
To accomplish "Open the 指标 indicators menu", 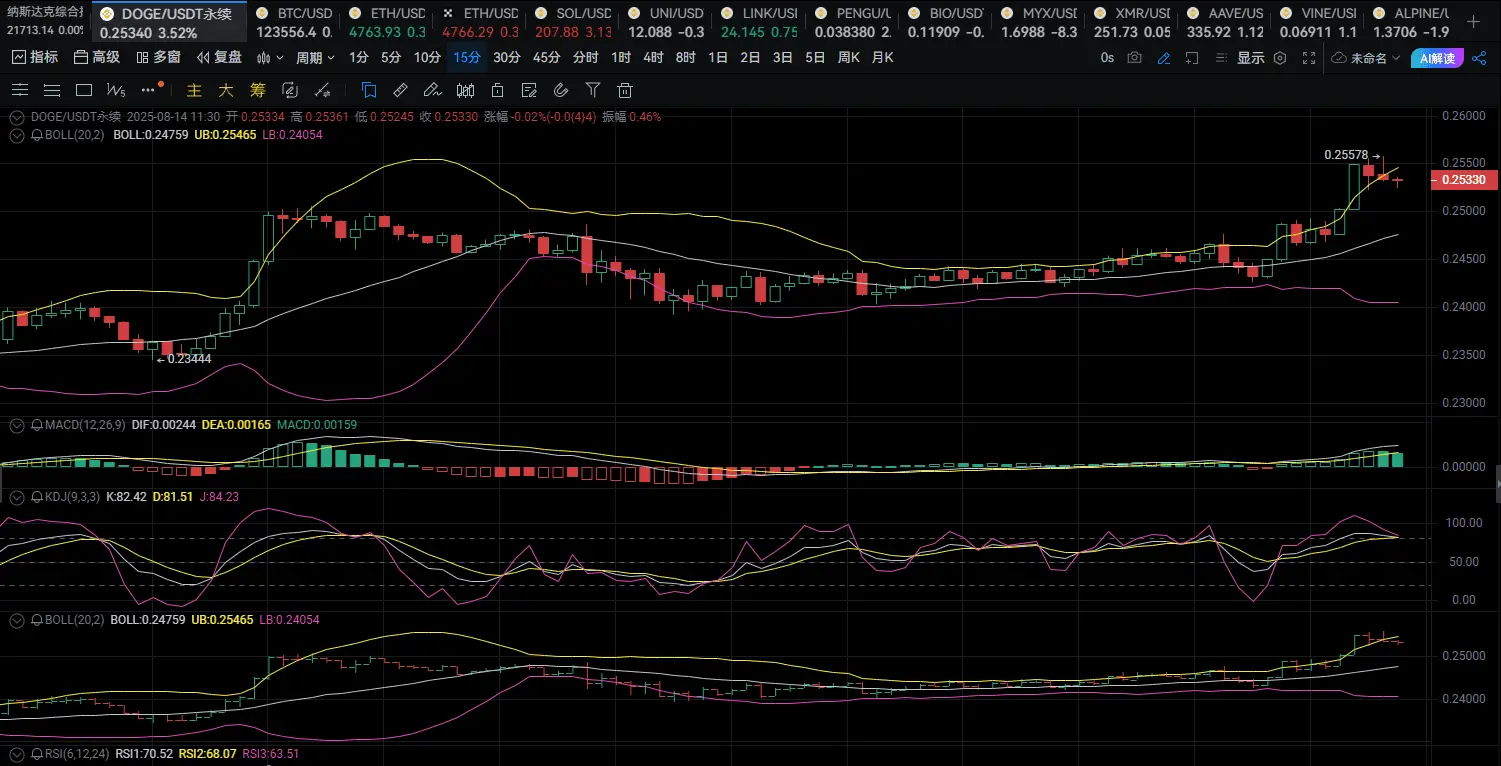I will pyautogui.click(x=35, y=57).
